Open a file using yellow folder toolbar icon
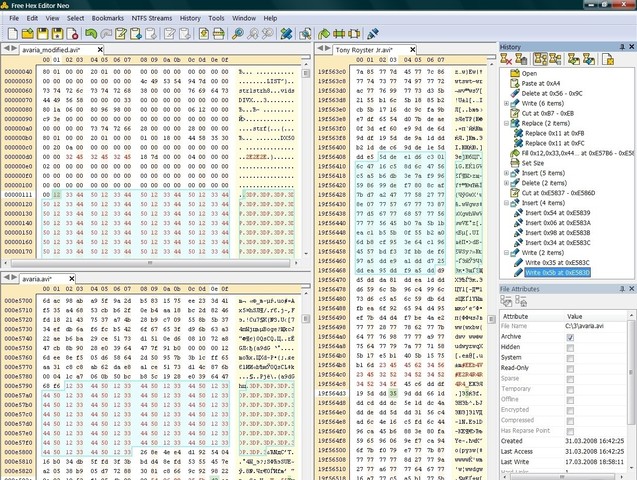Viewport: 637px width, 480px height. click(x=28, y=34)
